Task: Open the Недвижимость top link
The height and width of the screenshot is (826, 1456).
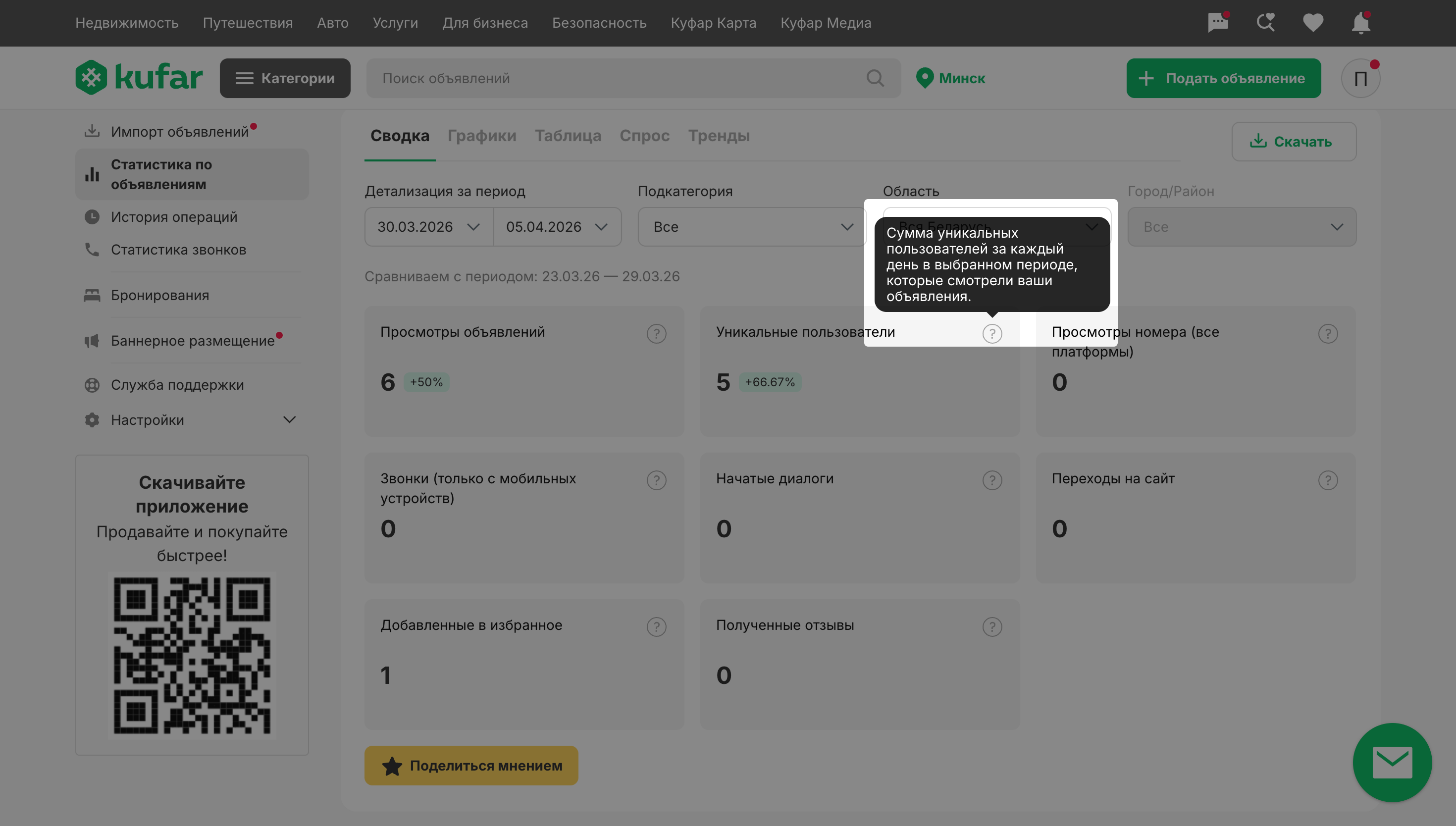Action: 127,23
